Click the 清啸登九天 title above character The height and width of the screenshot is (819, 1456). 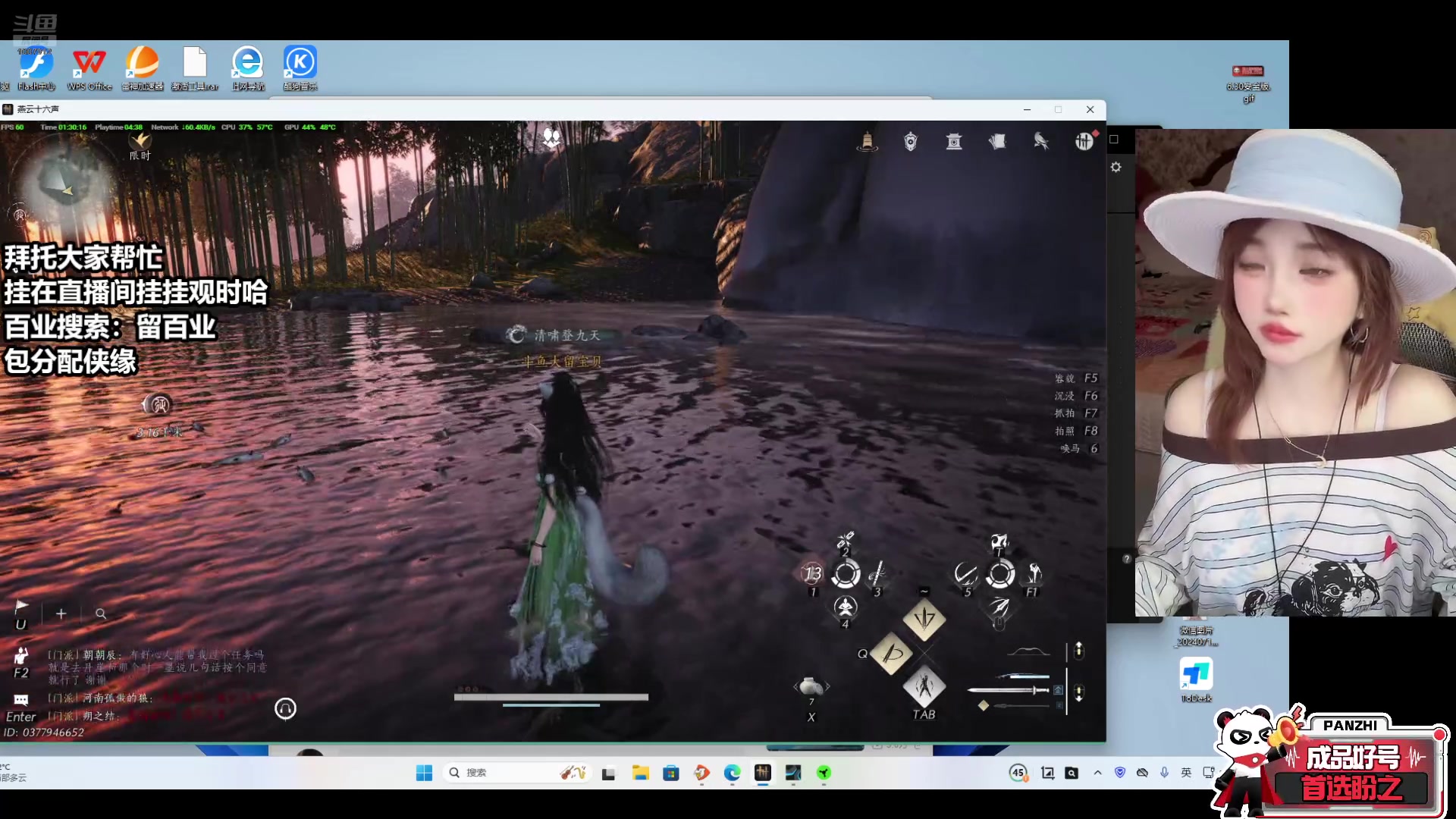pos(567,335)
